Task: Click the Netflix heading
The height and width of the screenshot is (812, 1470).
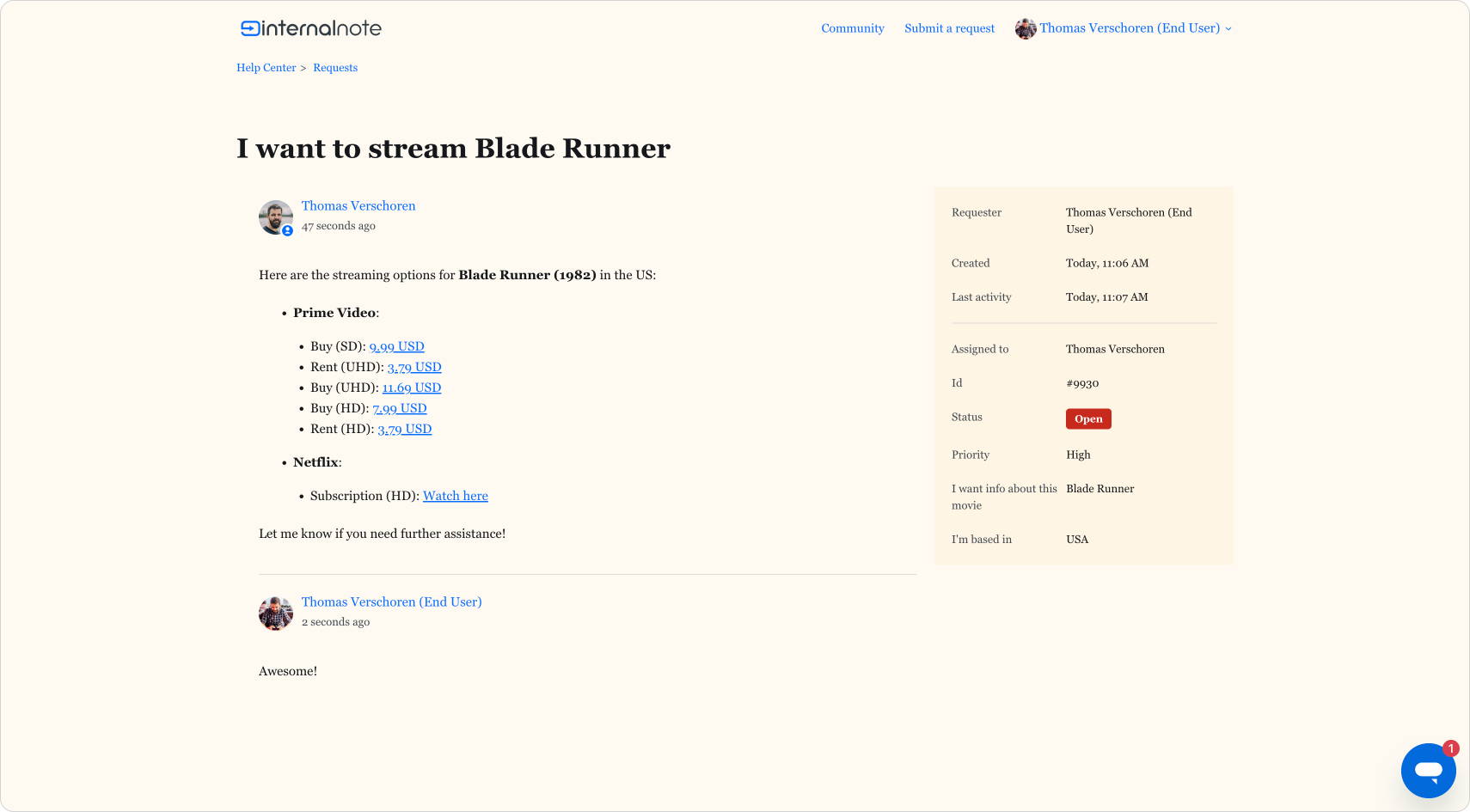Action: pos(317,462)
